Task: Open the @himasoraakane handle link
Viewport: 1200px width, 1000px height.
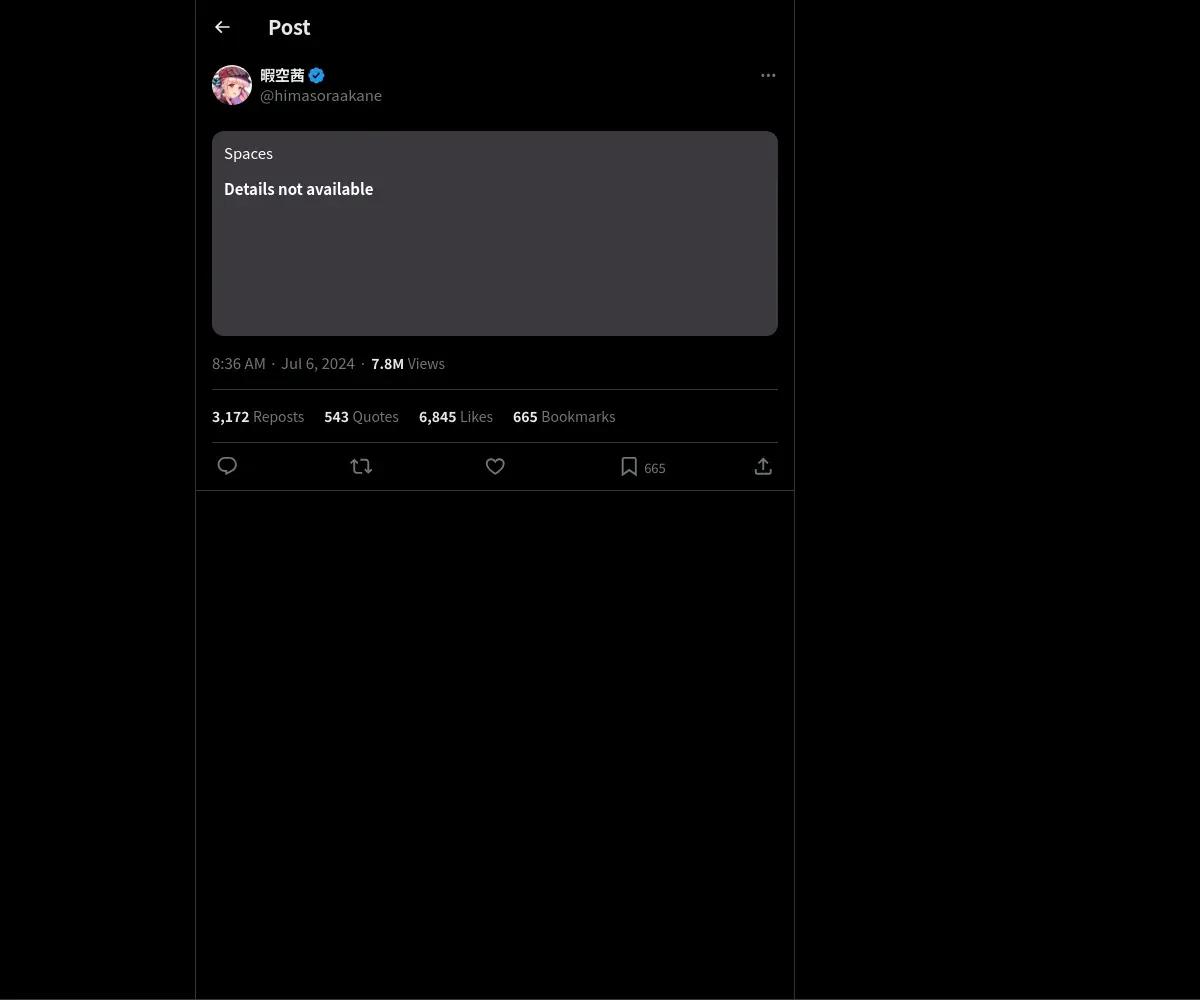Action: coord(321,96)
